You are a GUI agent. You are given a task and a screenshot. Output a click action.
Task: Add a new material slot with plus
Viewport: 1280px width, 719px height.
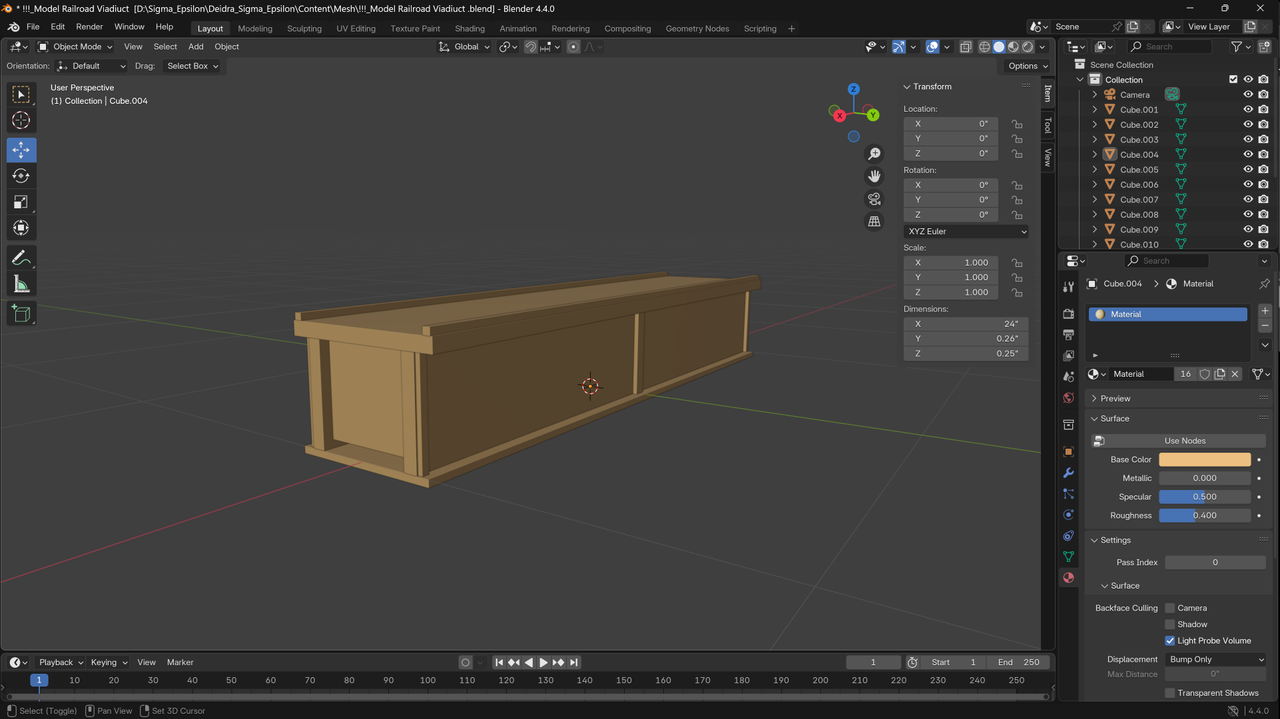click(x=1265, y=311)
